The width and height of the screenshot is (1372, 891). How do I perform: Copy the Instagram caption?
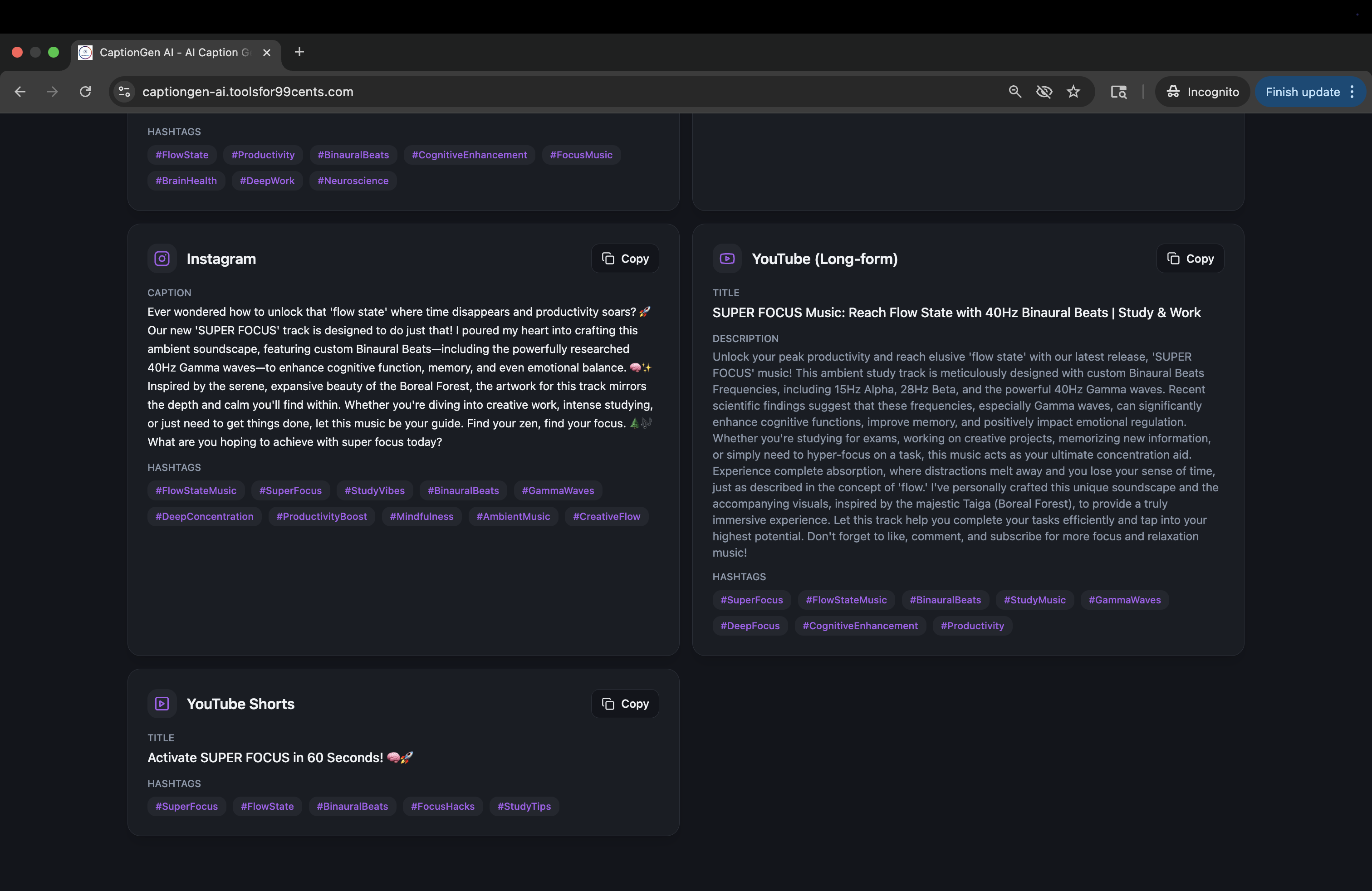(625, 259)
